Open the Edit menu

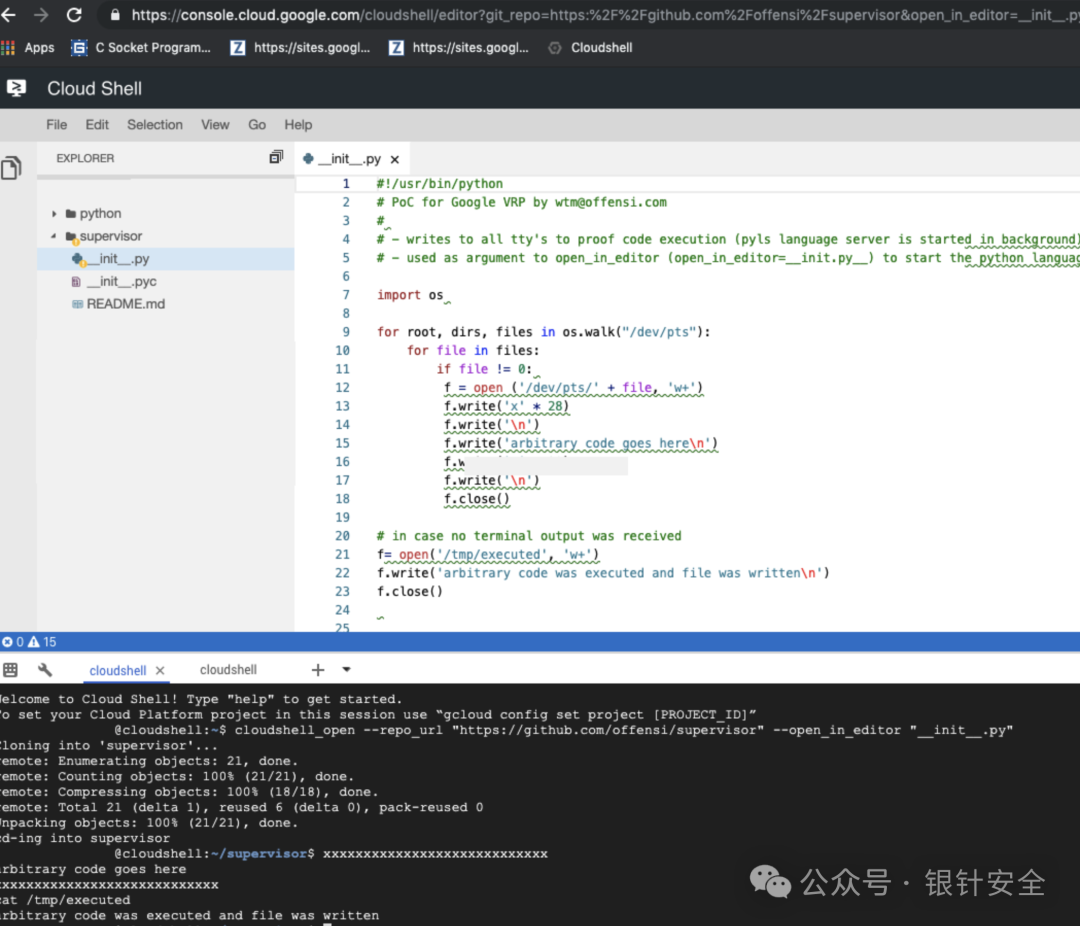tap(97, 125)
